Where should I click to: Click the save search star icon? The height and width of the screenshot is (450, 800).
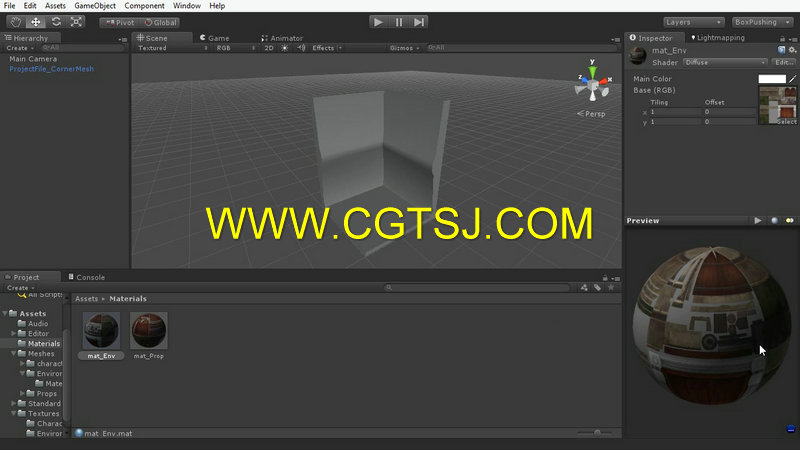coord(611,288)
